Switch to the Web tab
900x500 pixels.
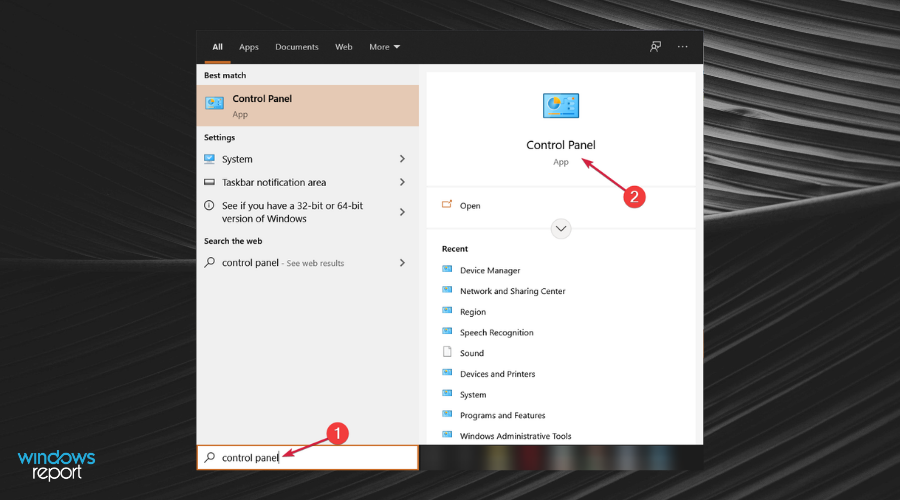click(344, 47)
